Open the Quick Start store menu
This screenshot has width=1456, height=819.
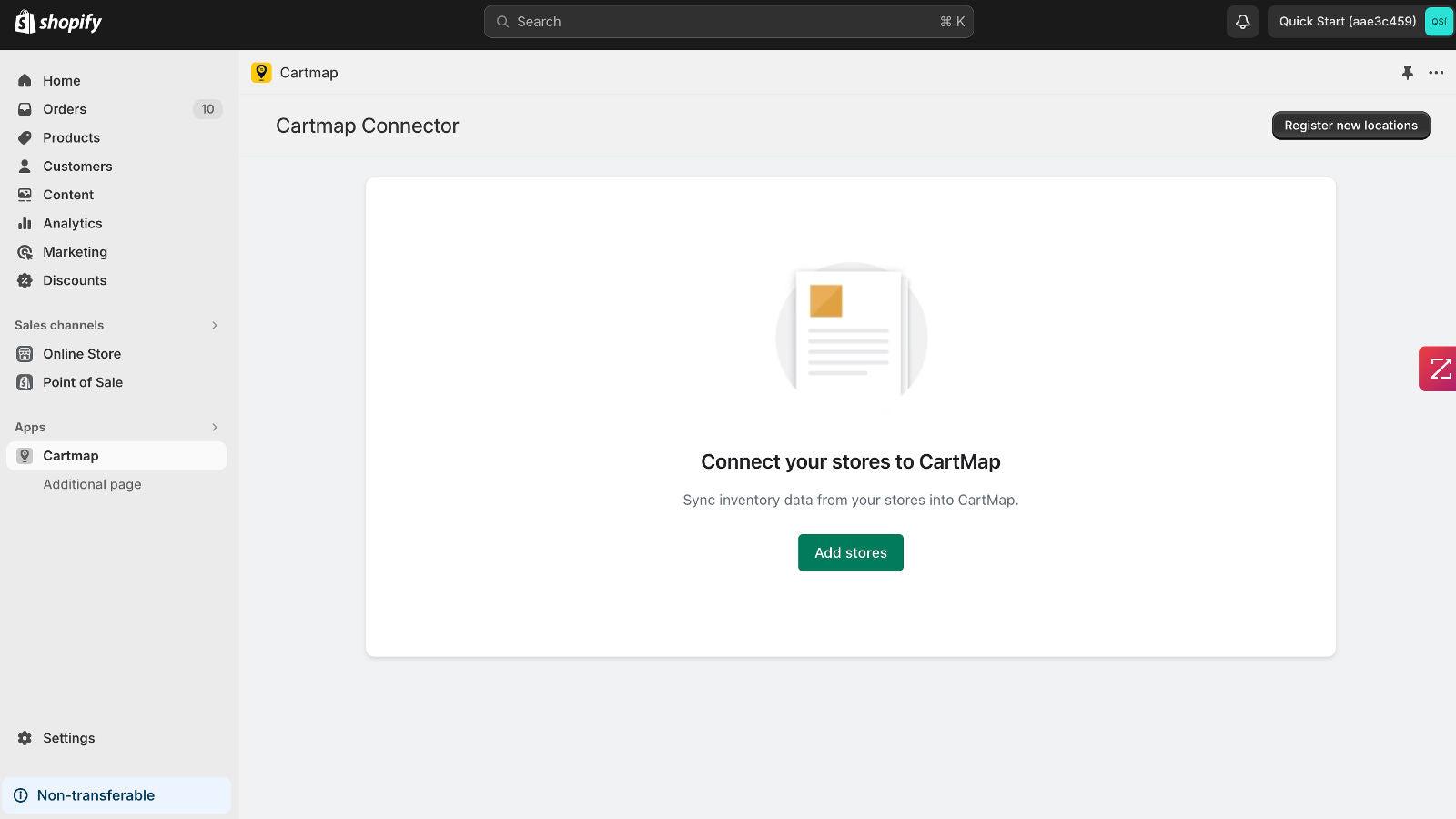[1345, 21]
